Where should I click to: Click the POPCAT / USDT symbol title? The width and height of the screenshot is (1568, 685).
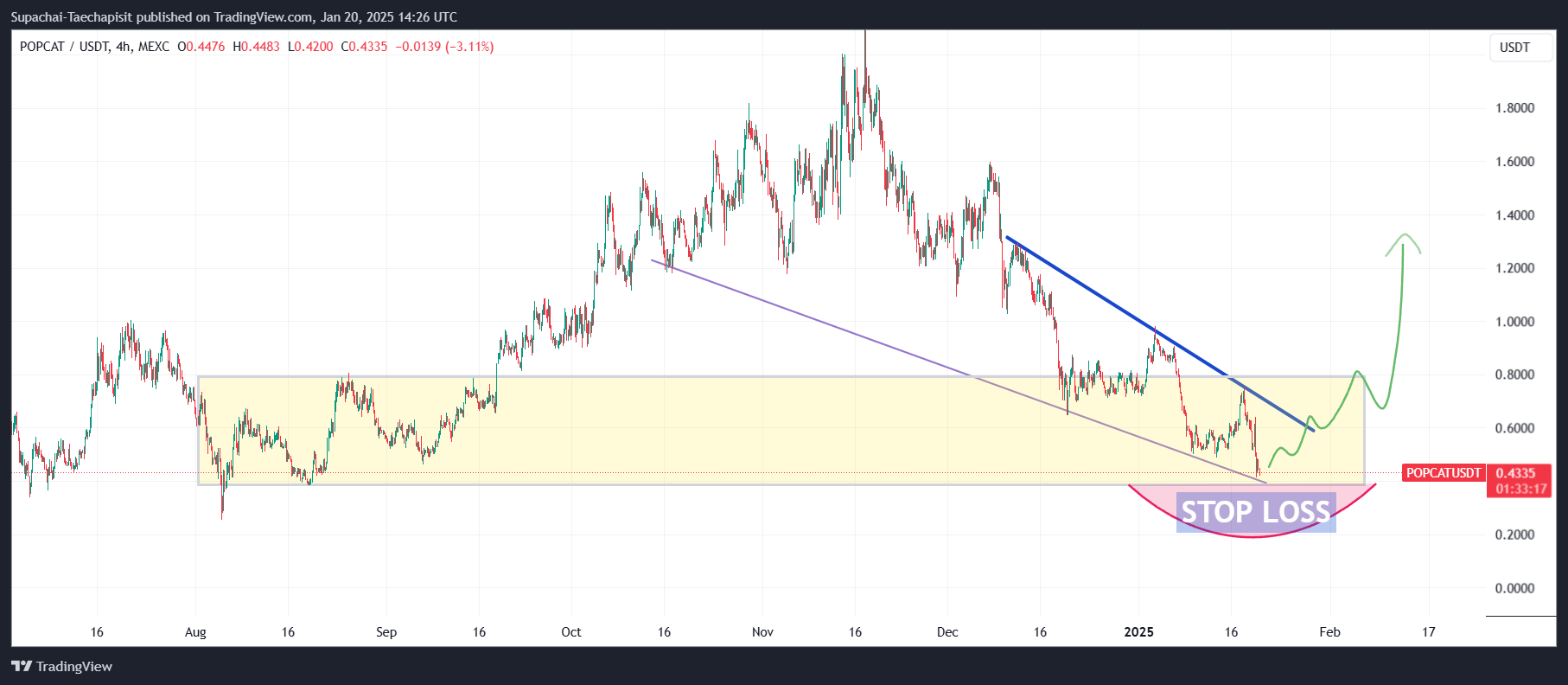64,47
